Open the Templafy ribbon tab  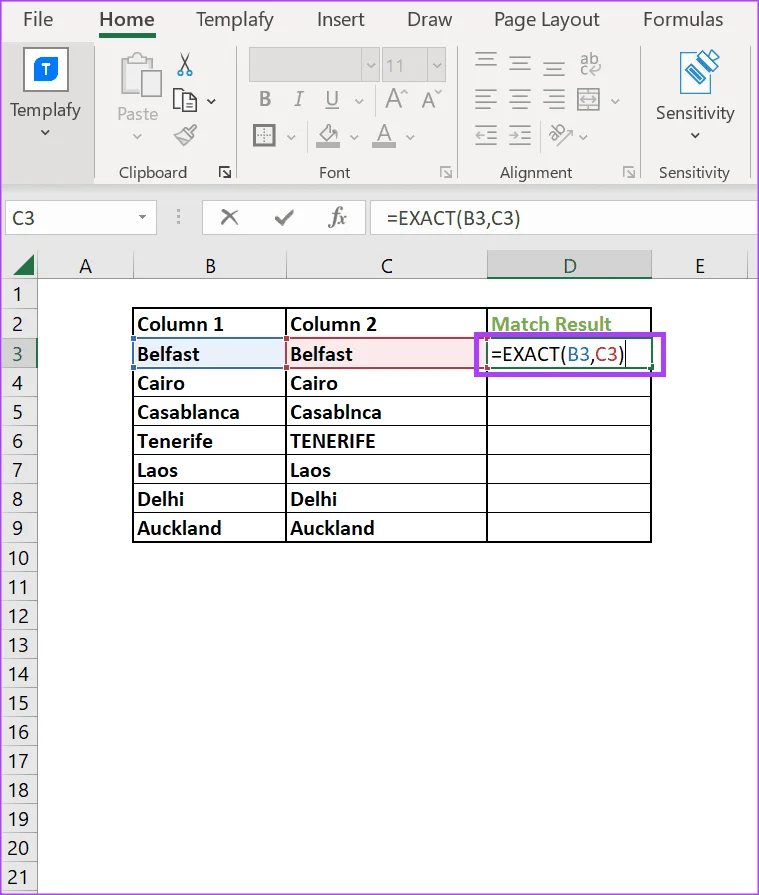(235, 19)
